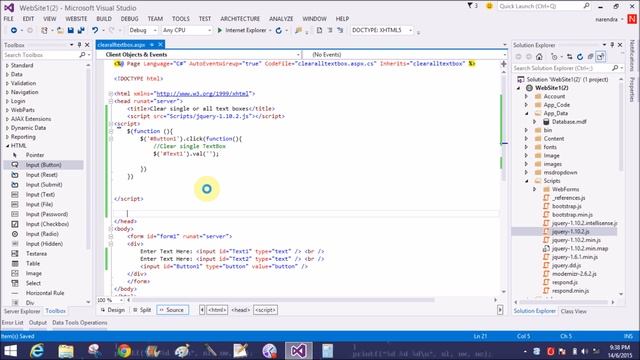
Task: Switch to Class View tab
Action: (573, 311)
